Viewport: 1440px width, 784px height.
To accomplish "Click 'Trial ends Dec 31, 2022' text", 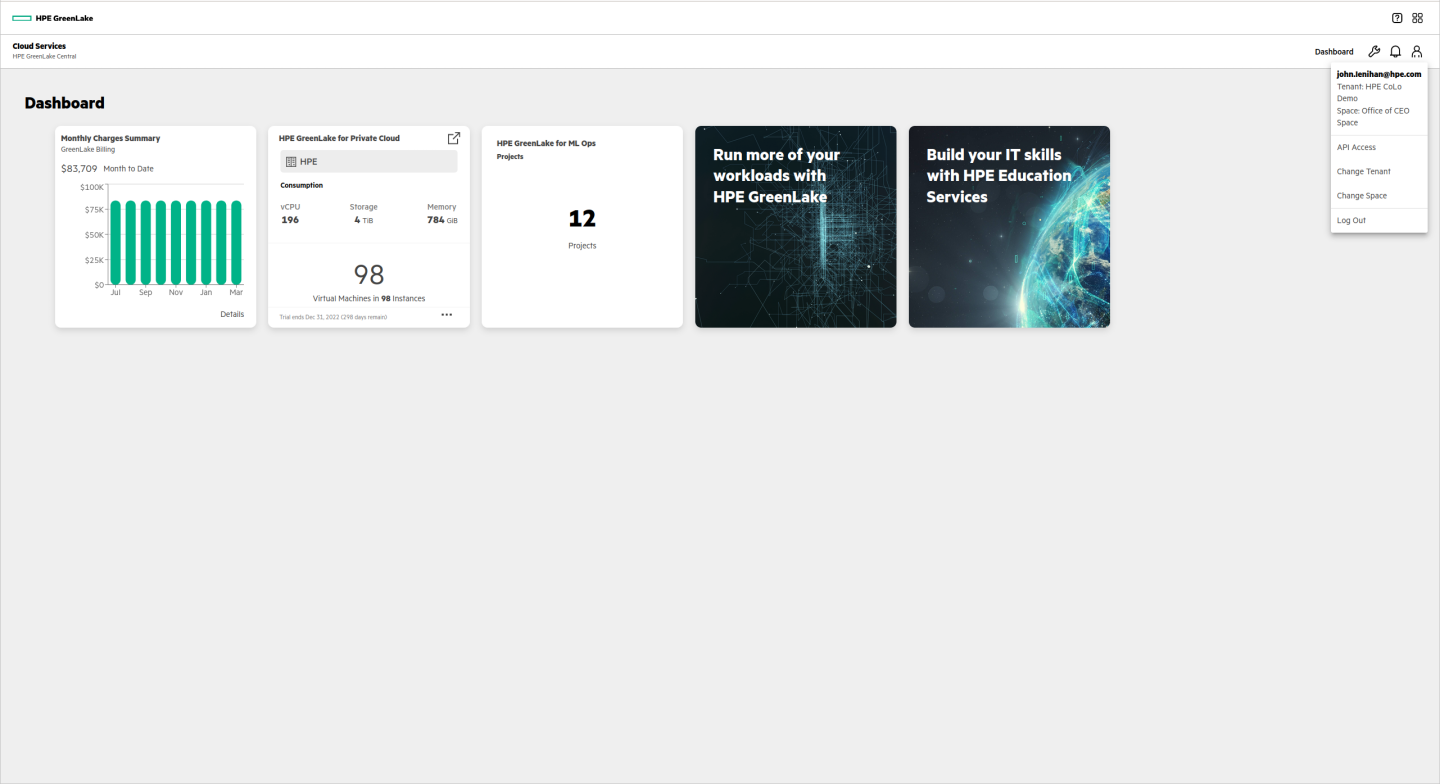I will (333, 317).
